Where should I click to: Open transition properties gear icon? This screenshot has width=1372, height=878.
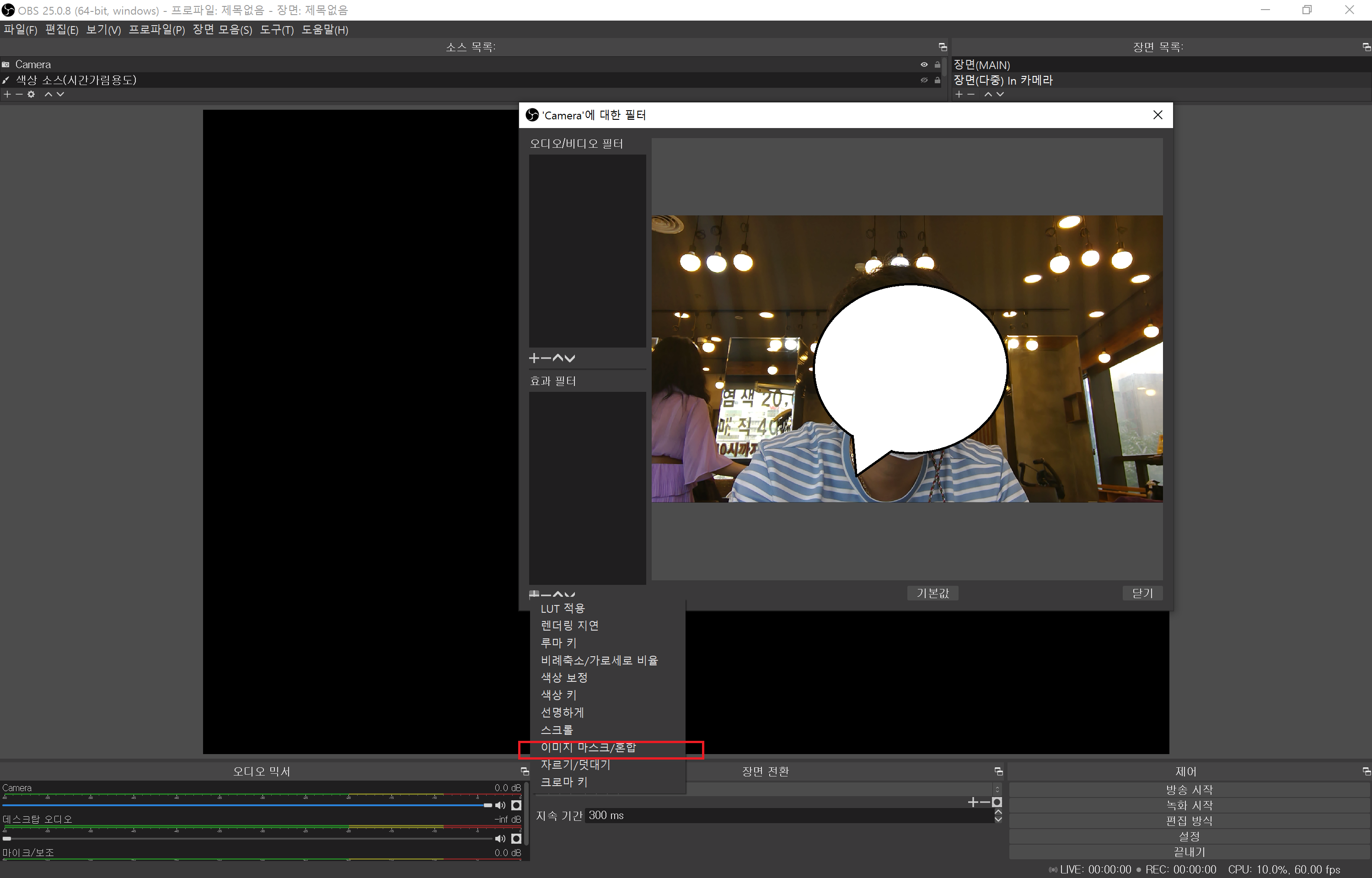point(997,802)
